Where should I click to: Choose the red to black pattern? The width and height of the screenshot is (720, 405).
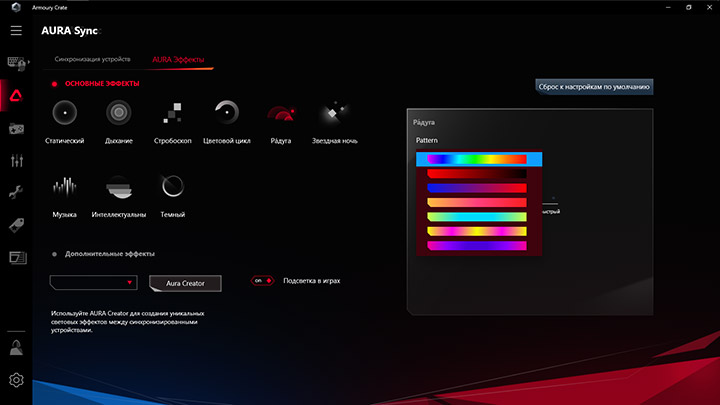point(477,174)
